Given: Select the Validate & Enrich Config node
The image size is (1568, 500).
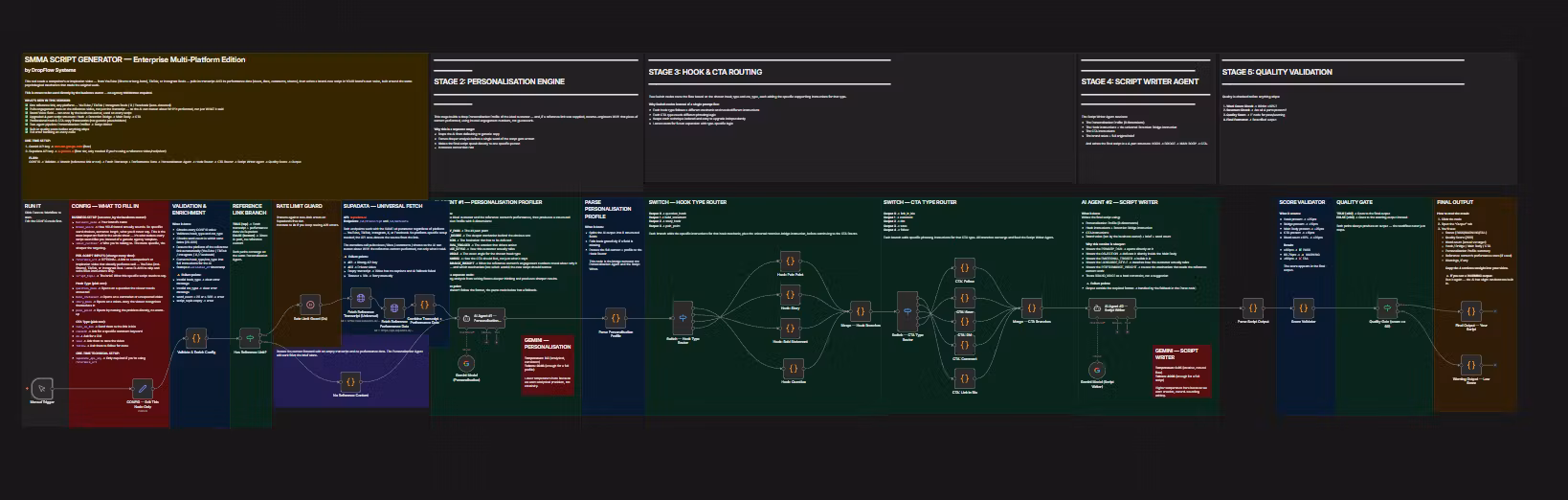Looking at the screenshot, I should (195, 338).
